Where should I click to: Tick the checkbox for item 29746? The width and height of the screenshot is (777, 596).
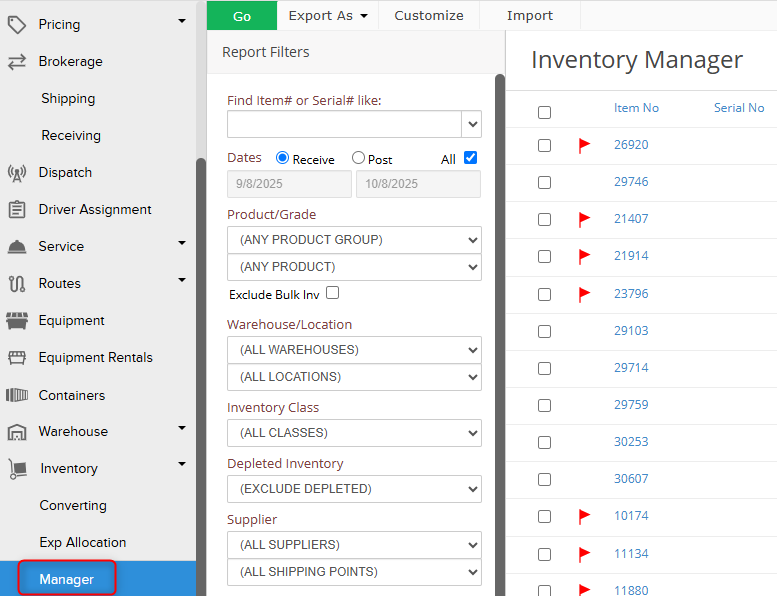544,183
